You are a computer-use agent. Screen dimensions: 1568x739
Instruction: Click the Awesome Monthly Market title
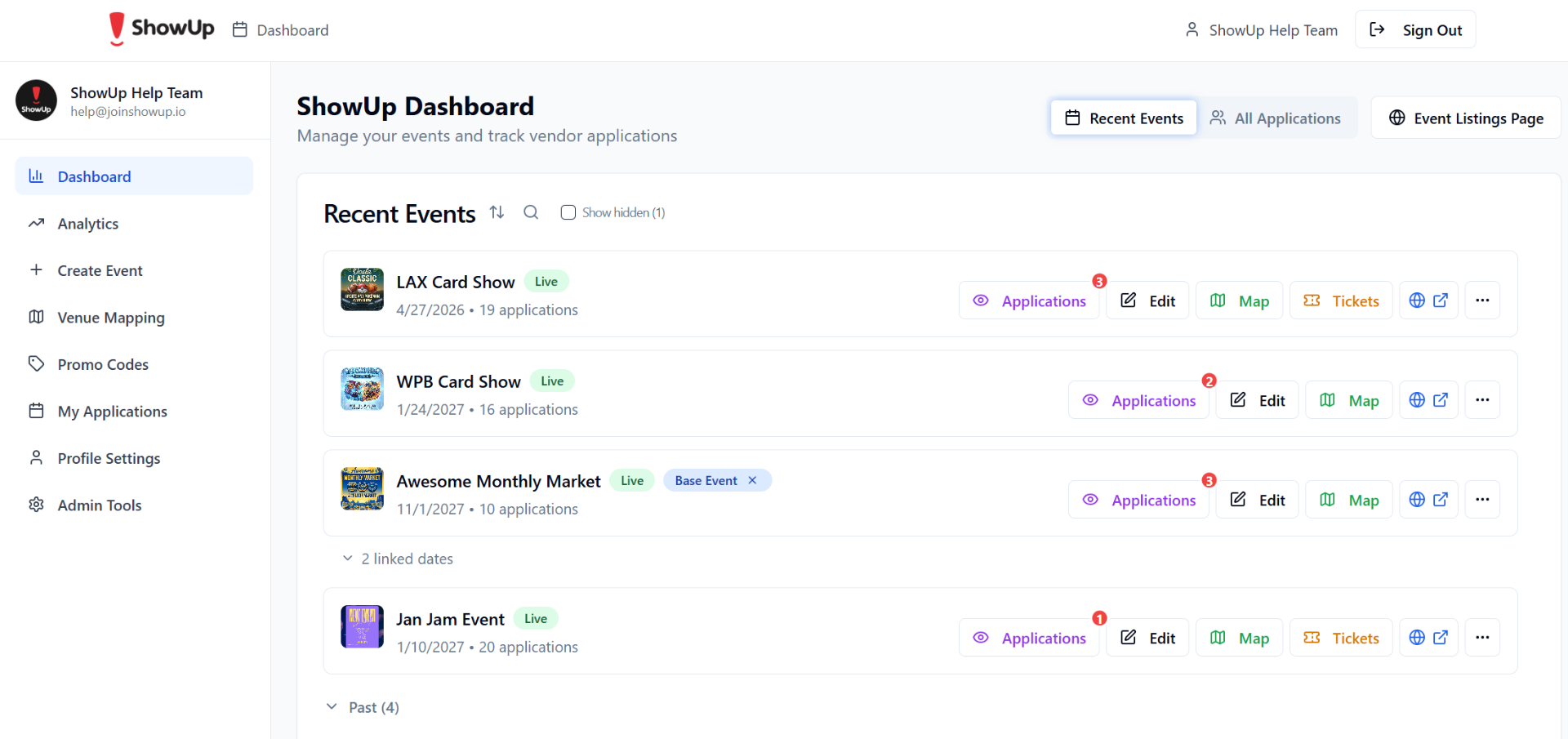498,481
